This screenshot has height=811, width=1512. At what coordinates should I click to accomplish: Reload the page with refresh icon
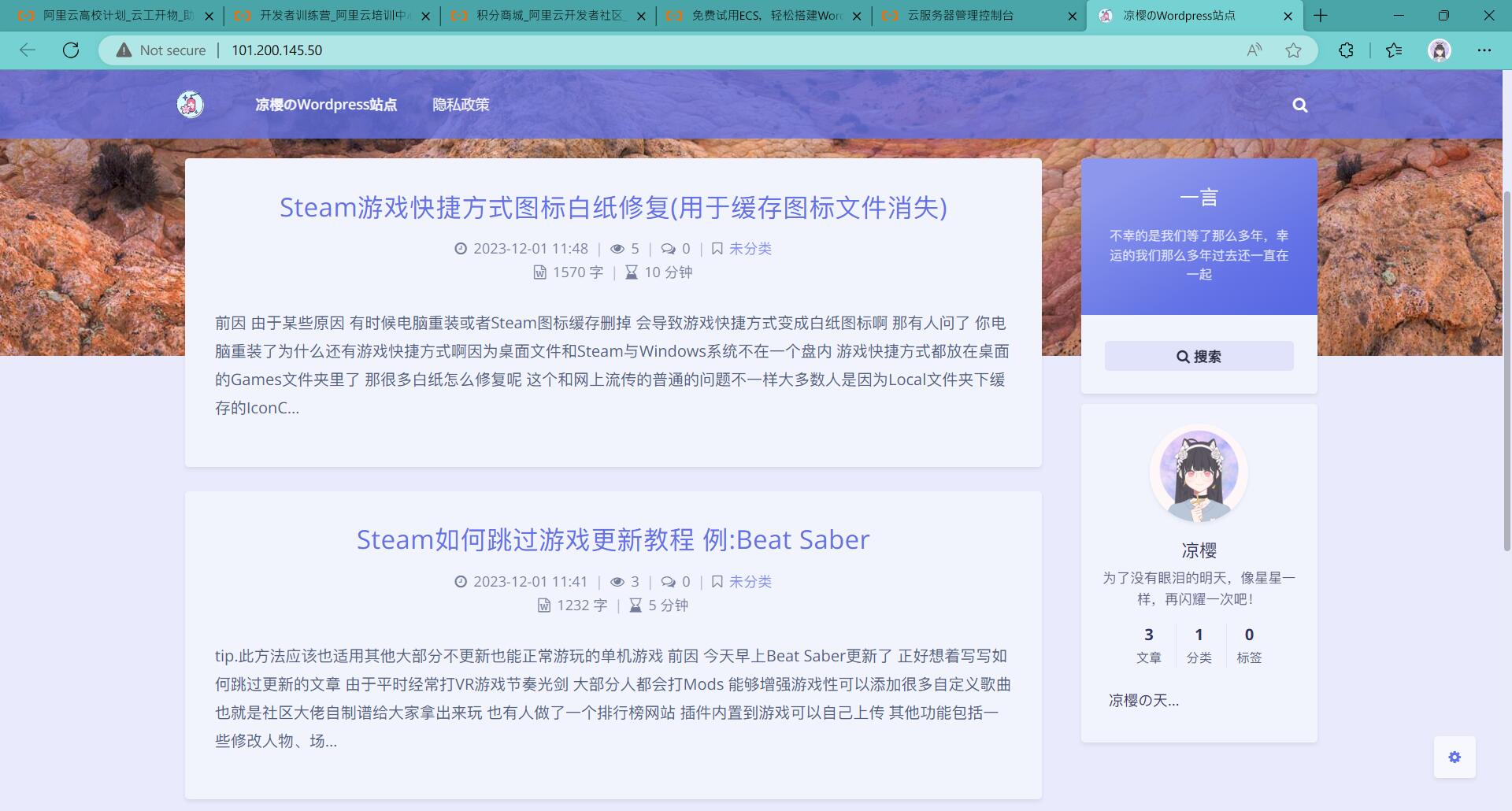pyautogui.click(x=71, y=50)
